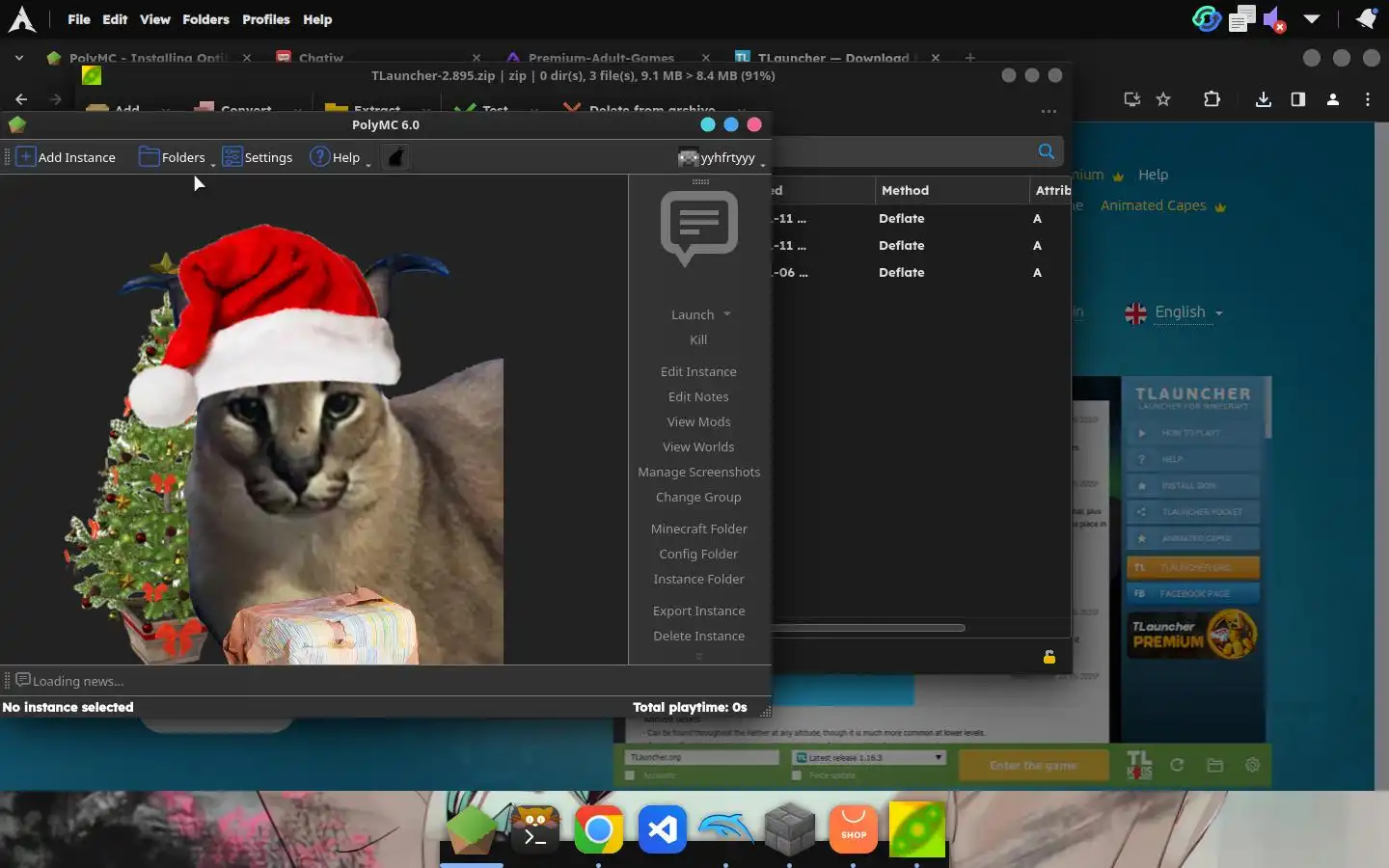Click Delete Instance in PolyMC
Screen dimensions: 1389x868
point(698,636)
